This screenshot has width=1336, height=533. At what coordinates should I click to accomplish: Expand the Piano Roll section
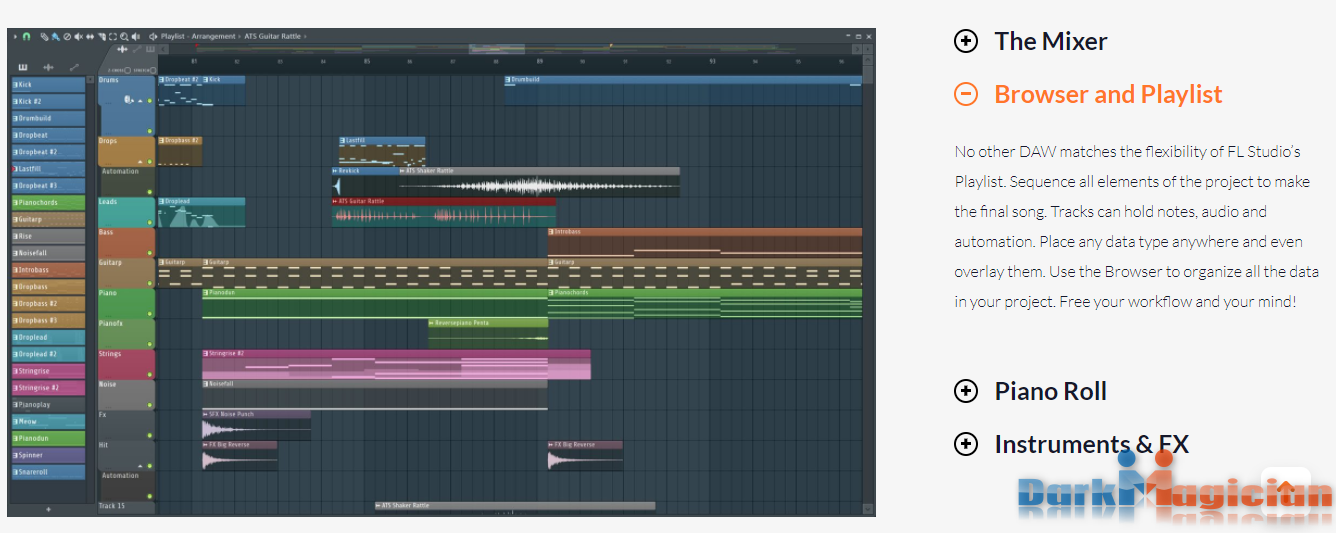pyautogui.click(x=1030, y=391)
